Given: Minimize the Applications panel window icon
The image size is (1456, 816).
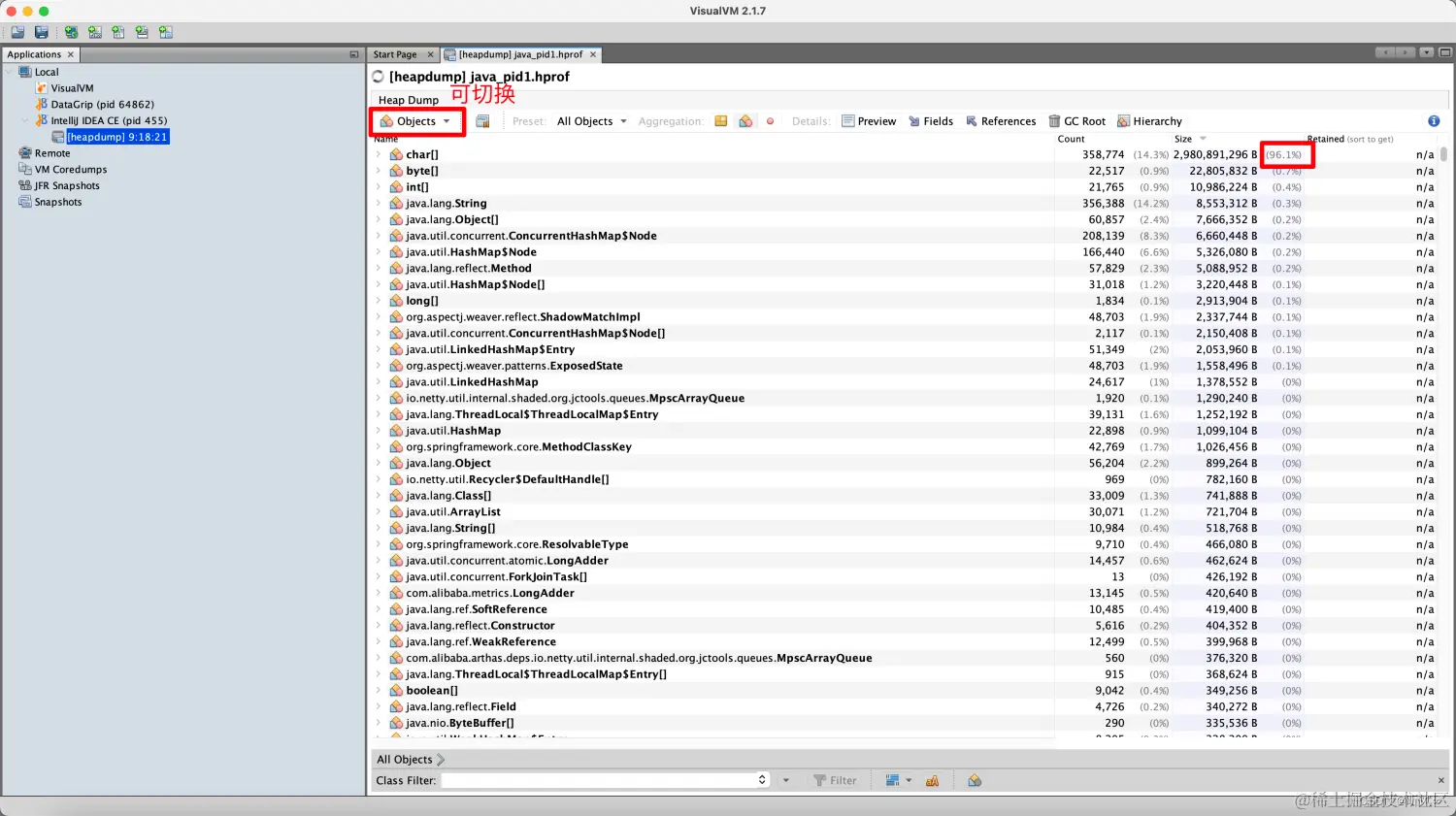Looking at the screenshot, I should pyautogui.click(x=354, y=54).
